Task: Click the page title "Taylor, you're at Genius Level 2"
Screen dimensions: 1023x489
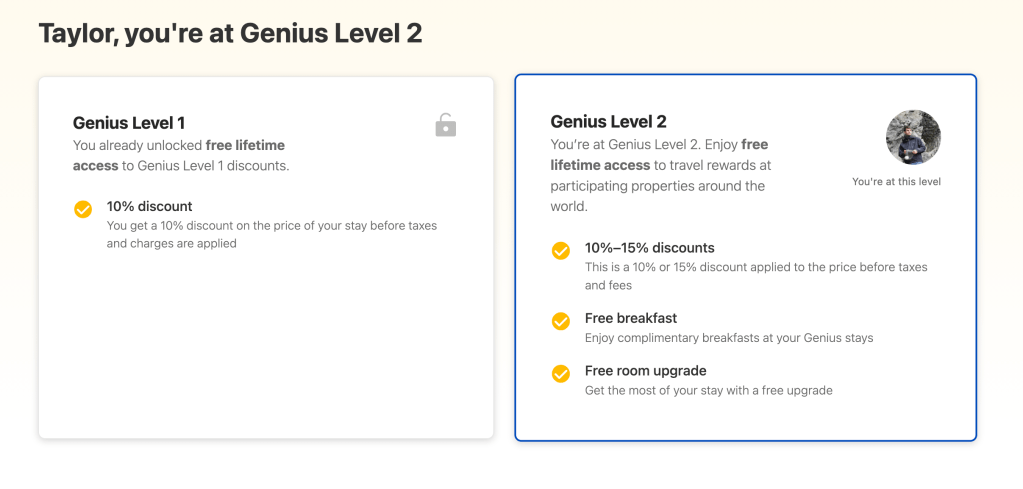Action: point(230,33)
